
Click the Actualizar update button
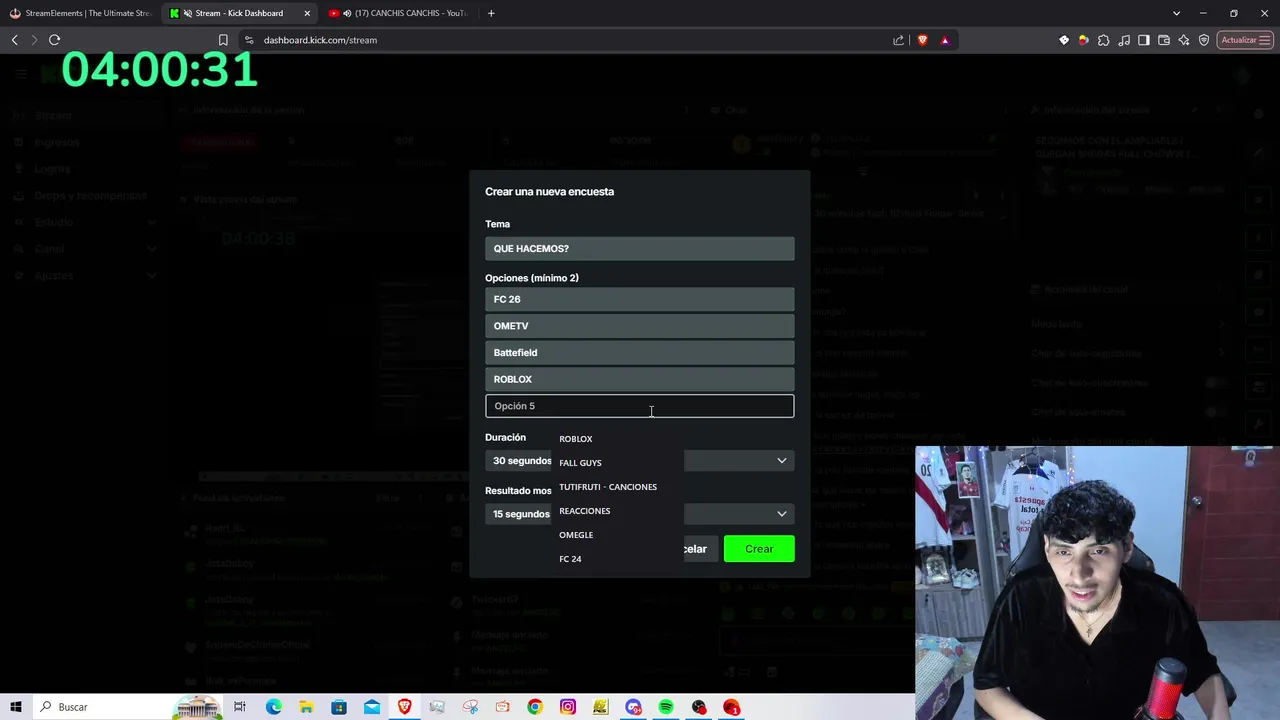[1245, 40]
